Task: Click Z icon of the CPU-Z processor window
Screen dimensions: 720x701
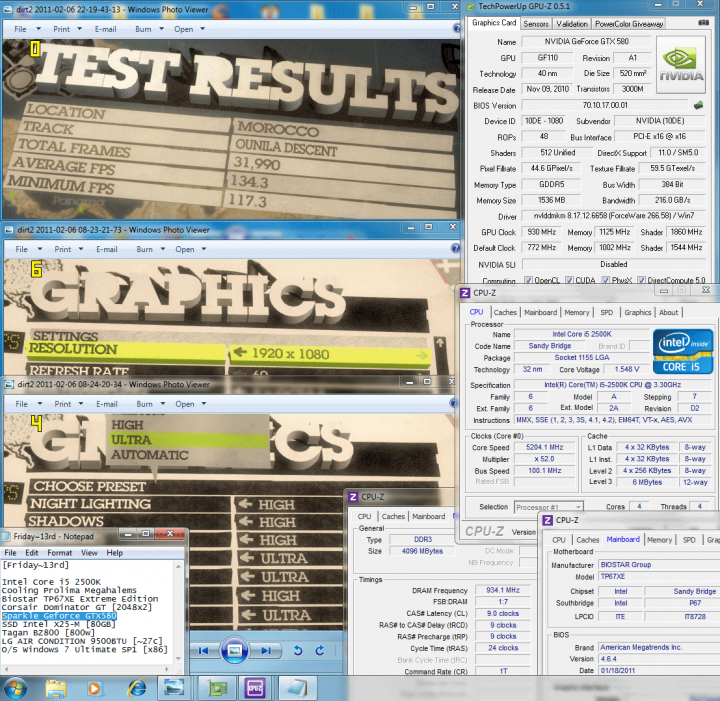Action: click(465, 293)
